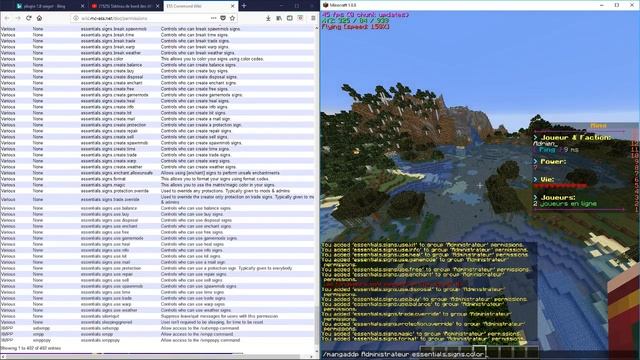Image resolution: width=640 pixels, height=360 pixels.
Task: Switch to the YouTube video tab
Action: tap(124, 6)
